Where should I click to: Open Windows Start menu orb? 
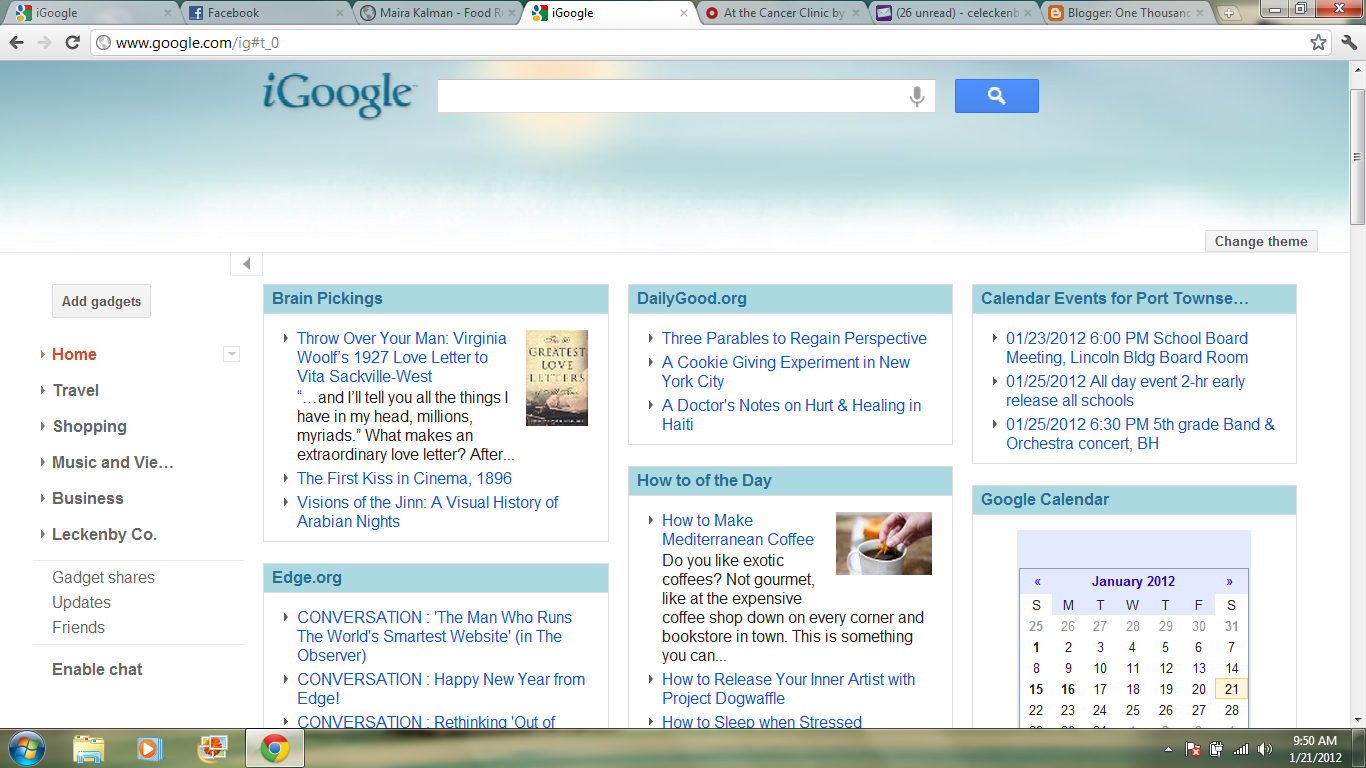[26, 748]
